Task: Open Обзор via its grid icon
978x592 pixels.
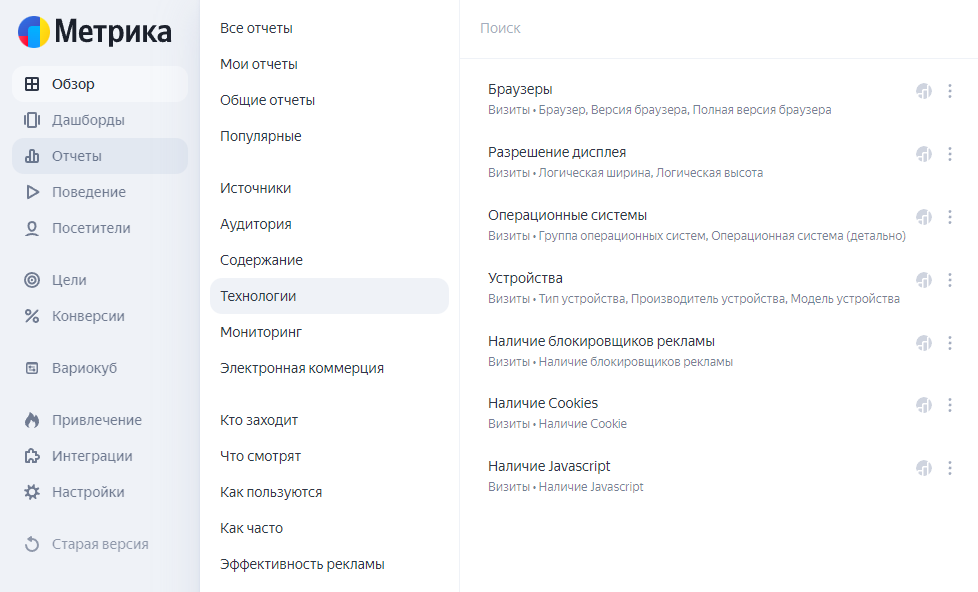Action: point(32,84)
